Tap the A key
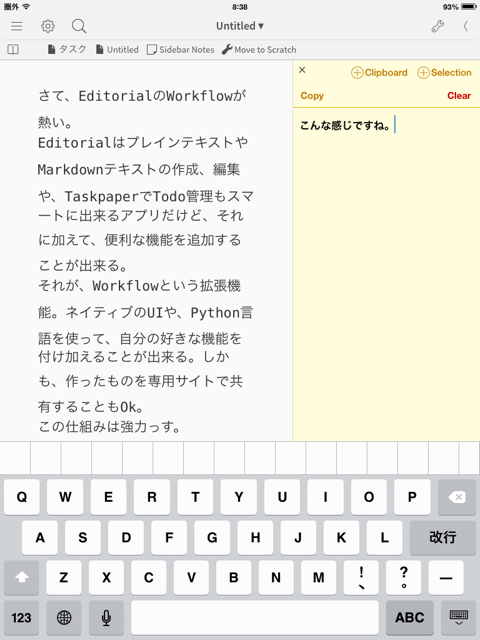 click(40, 537)
